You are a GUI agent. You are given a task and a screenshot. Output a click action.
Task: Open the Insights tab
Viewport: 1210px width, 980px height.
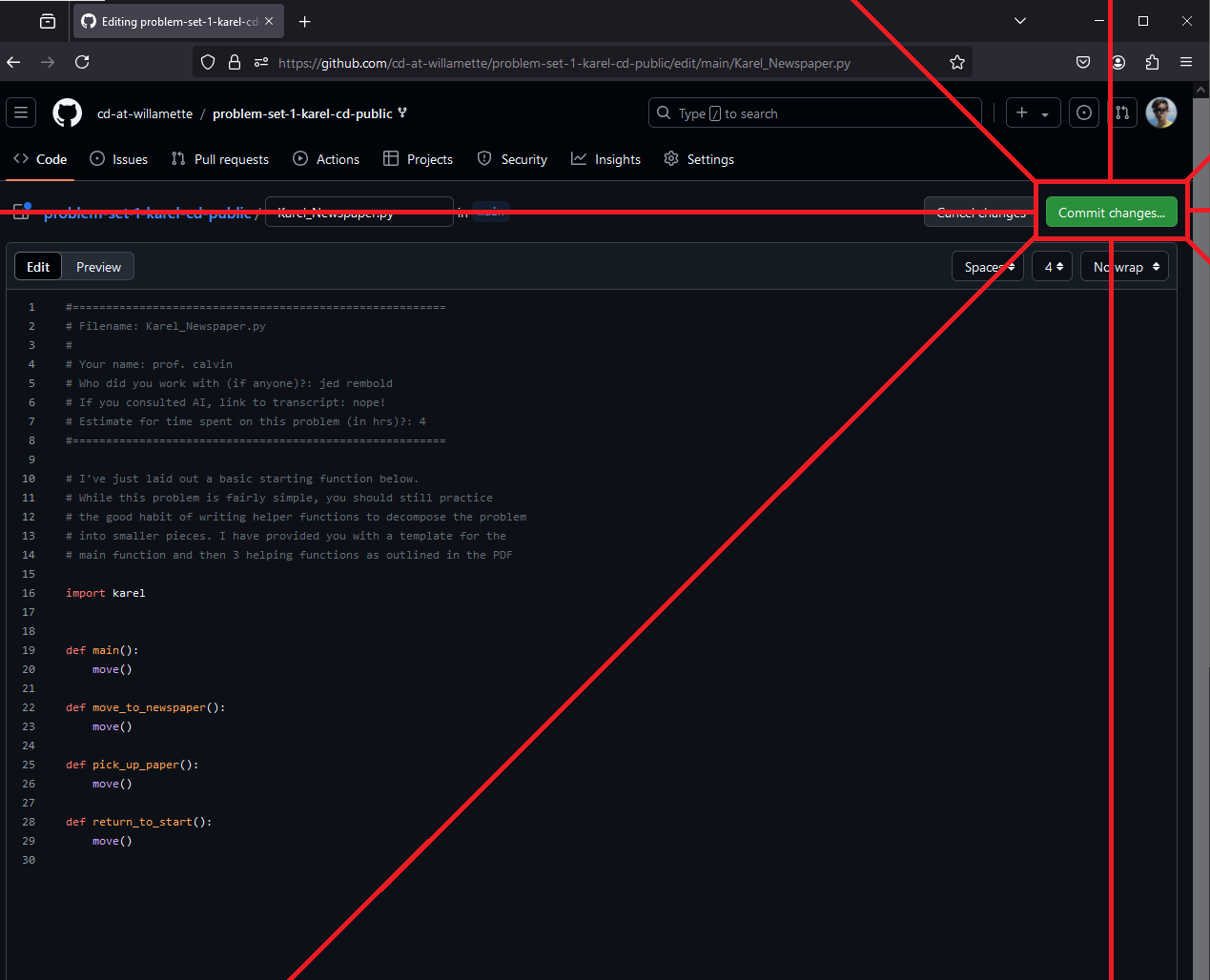click(x=606, y=159)
